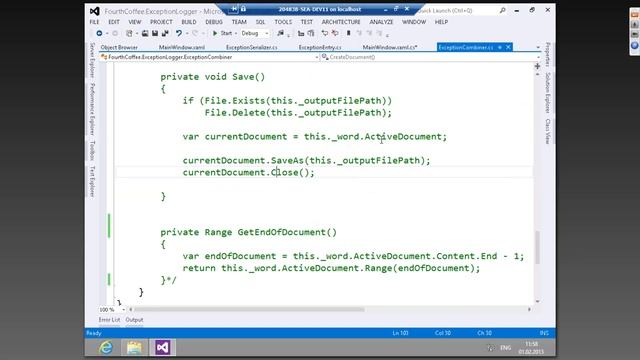This screenshot has height=360, width=640.
Task: Switch to the MainWindow.xaml tab
Action: point(182,47)
